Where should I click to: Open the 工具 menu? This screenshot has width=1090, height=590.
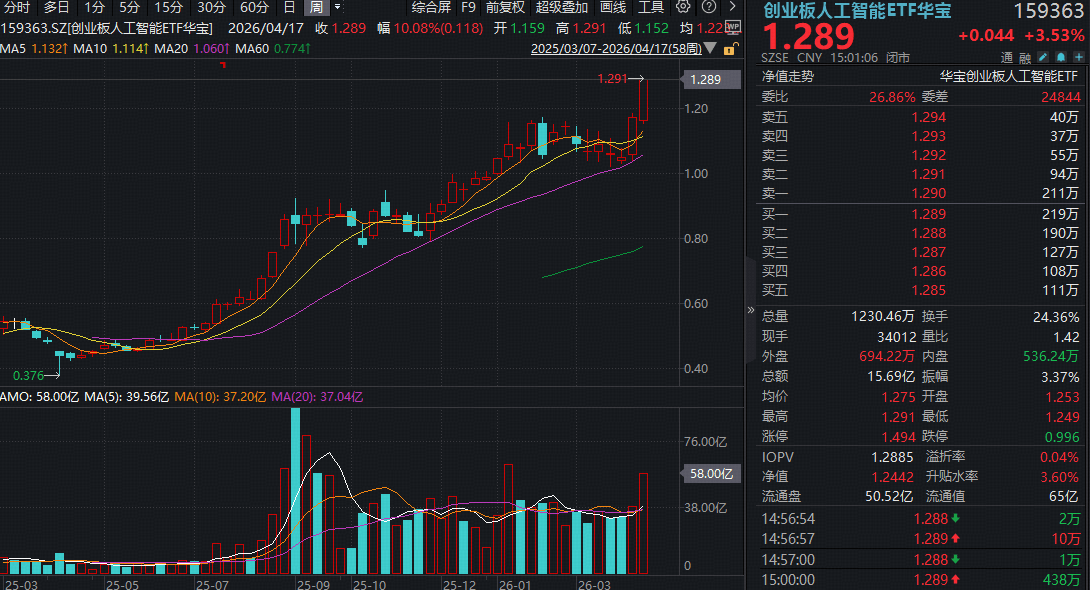[x=651, y=7]
